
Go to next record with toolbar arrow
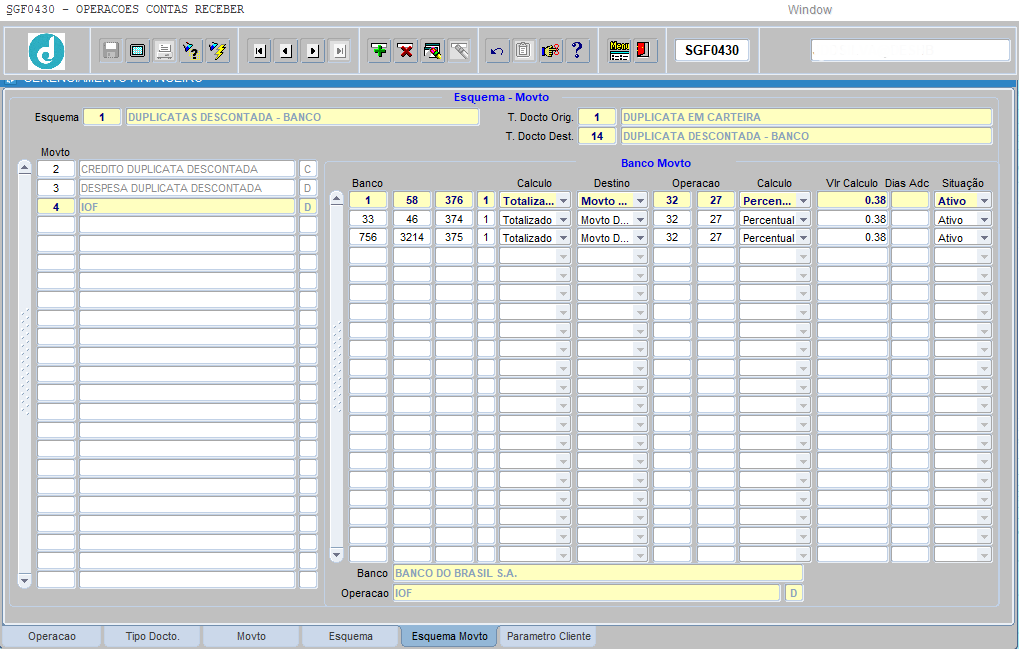click(x=313, y=51)
